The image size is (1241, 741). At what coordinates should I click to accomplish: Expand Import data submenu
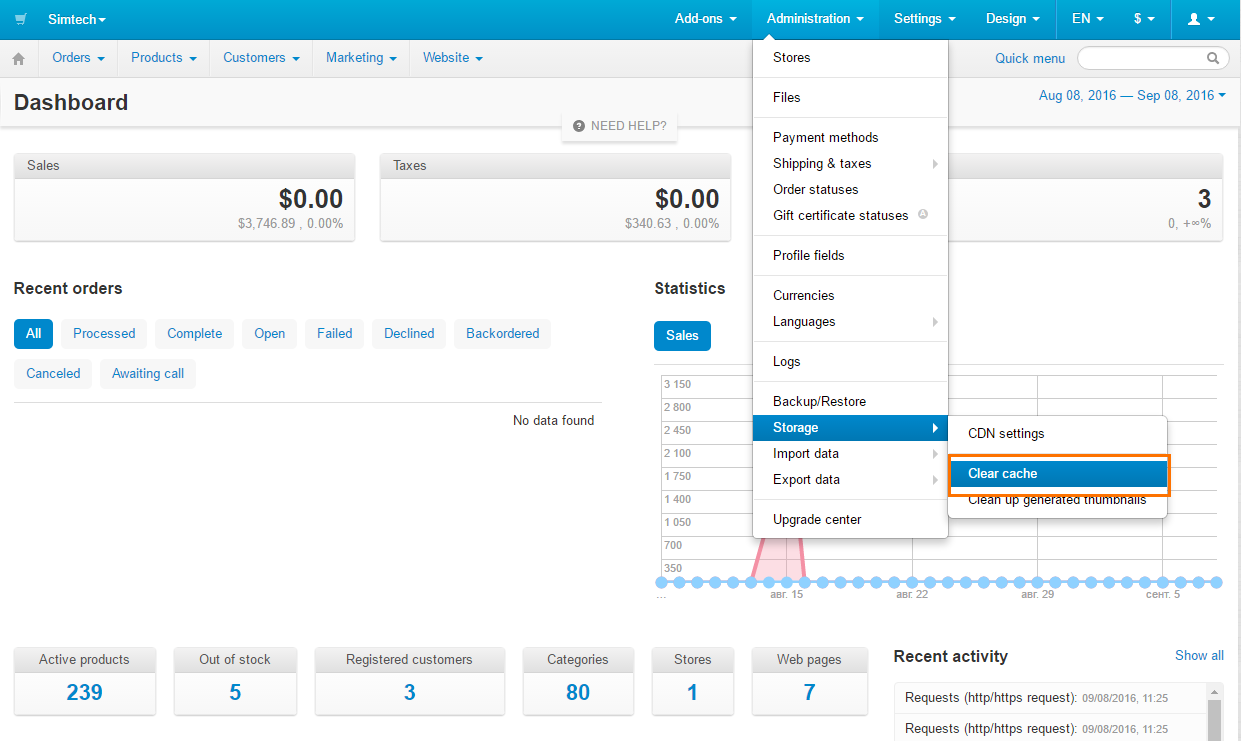click(x=850, y=454)
